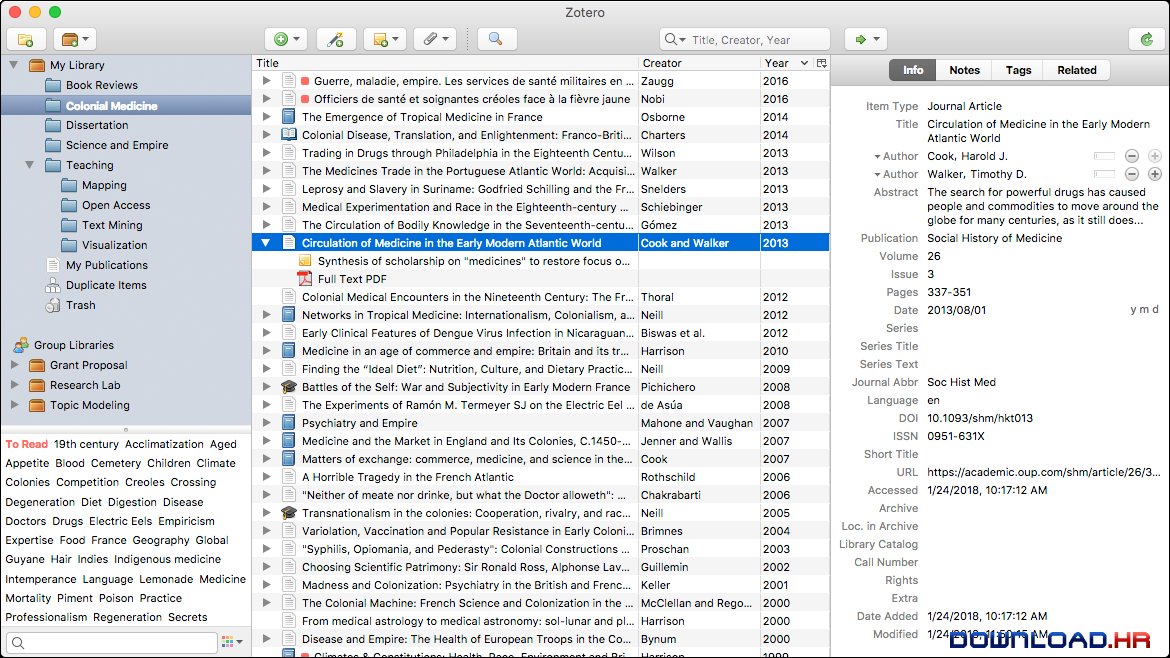Viewport: 1170px width, 658px height.
Task: Expand the Grant Proposal group library
Action: click(x=13, y=365)
